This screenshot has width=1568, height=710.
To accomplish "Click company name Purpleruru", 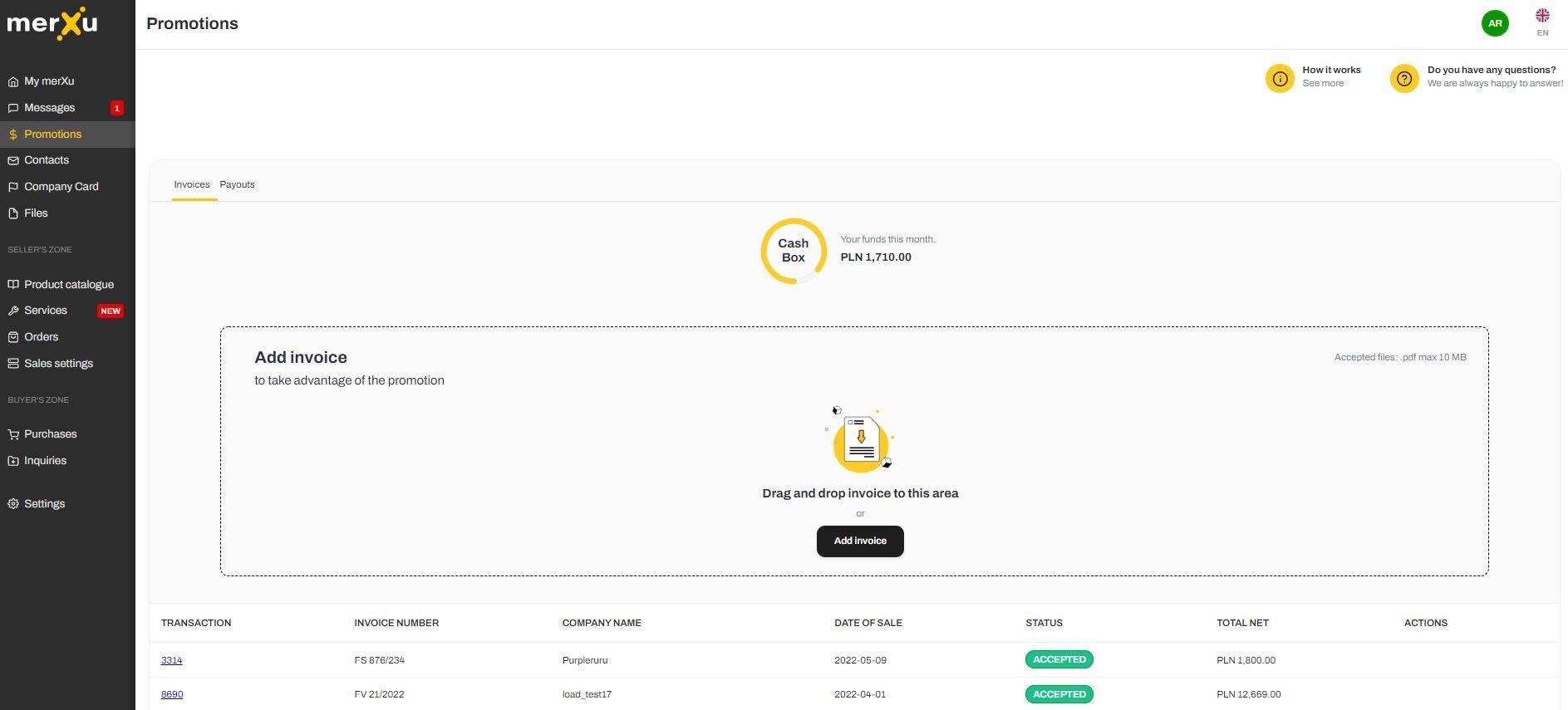I will [585, 660].
